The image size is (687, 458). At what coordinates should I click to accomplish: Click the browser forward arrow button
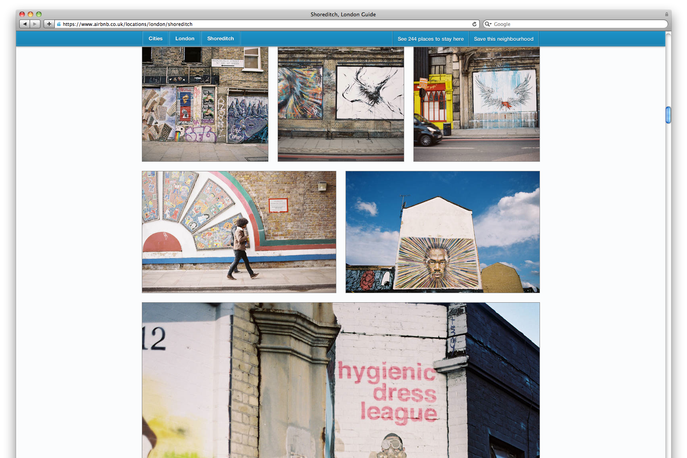point(35,23)
